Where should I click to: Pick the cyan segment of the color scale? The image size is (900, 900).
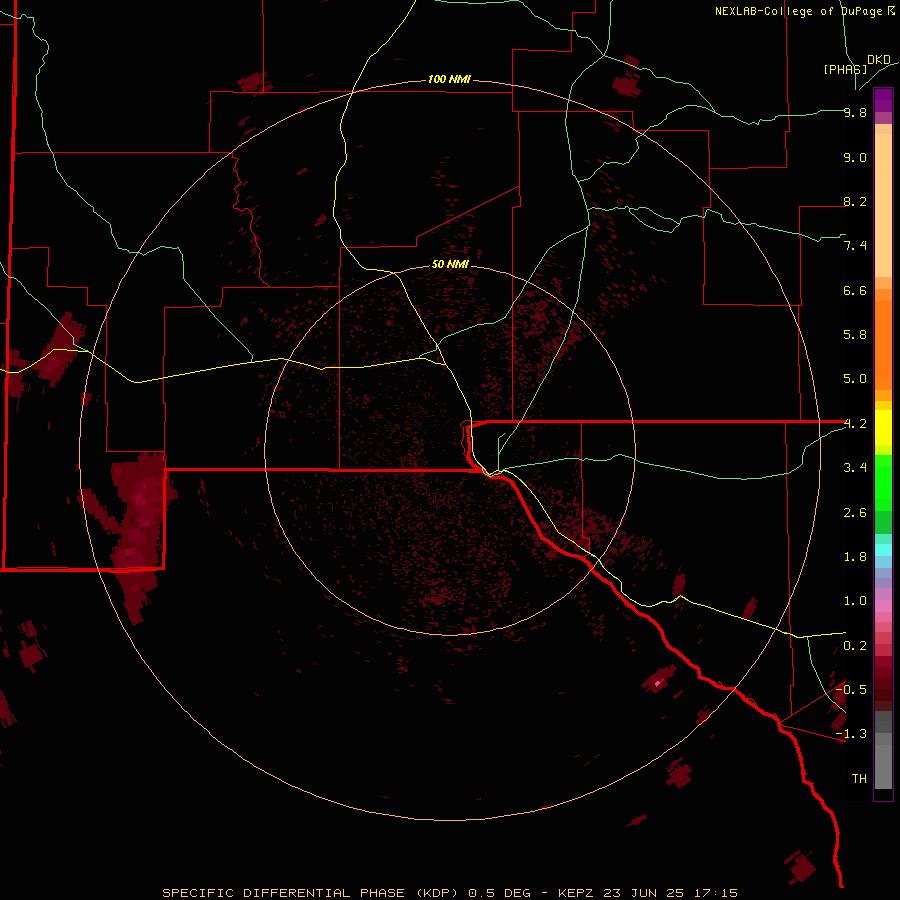tap(883, 550)
